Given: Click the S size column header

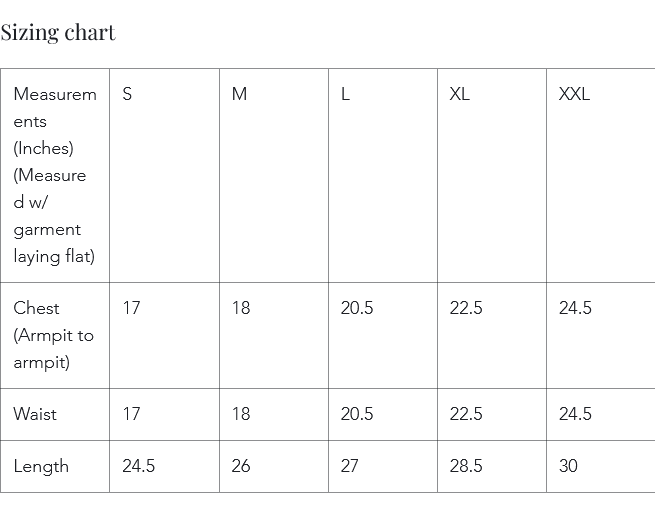Looking at the screenshot, I should pyautogui.click(x=127, y=94).
